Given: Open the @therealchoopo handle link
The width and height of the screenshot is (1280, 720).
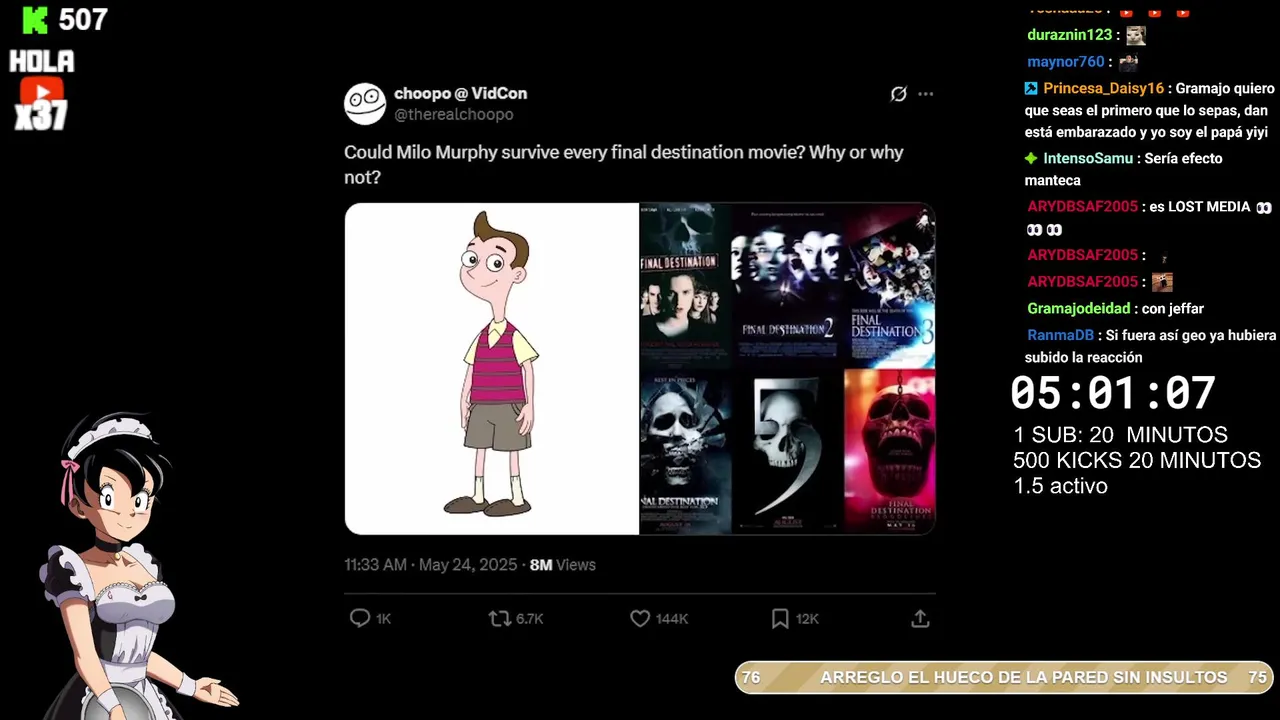Looking at the screenshot, I should tap(453, 115).
